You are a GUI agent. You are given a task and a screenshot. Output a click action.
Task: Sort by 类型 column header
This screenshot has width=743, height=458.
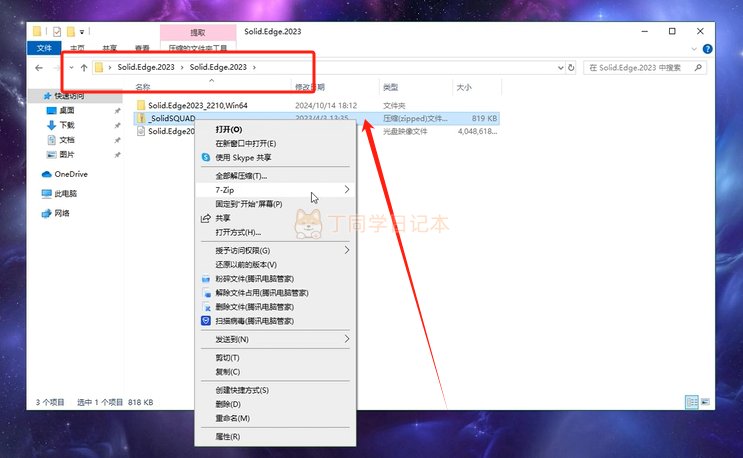pyautogui.click(x=390, y=87)
